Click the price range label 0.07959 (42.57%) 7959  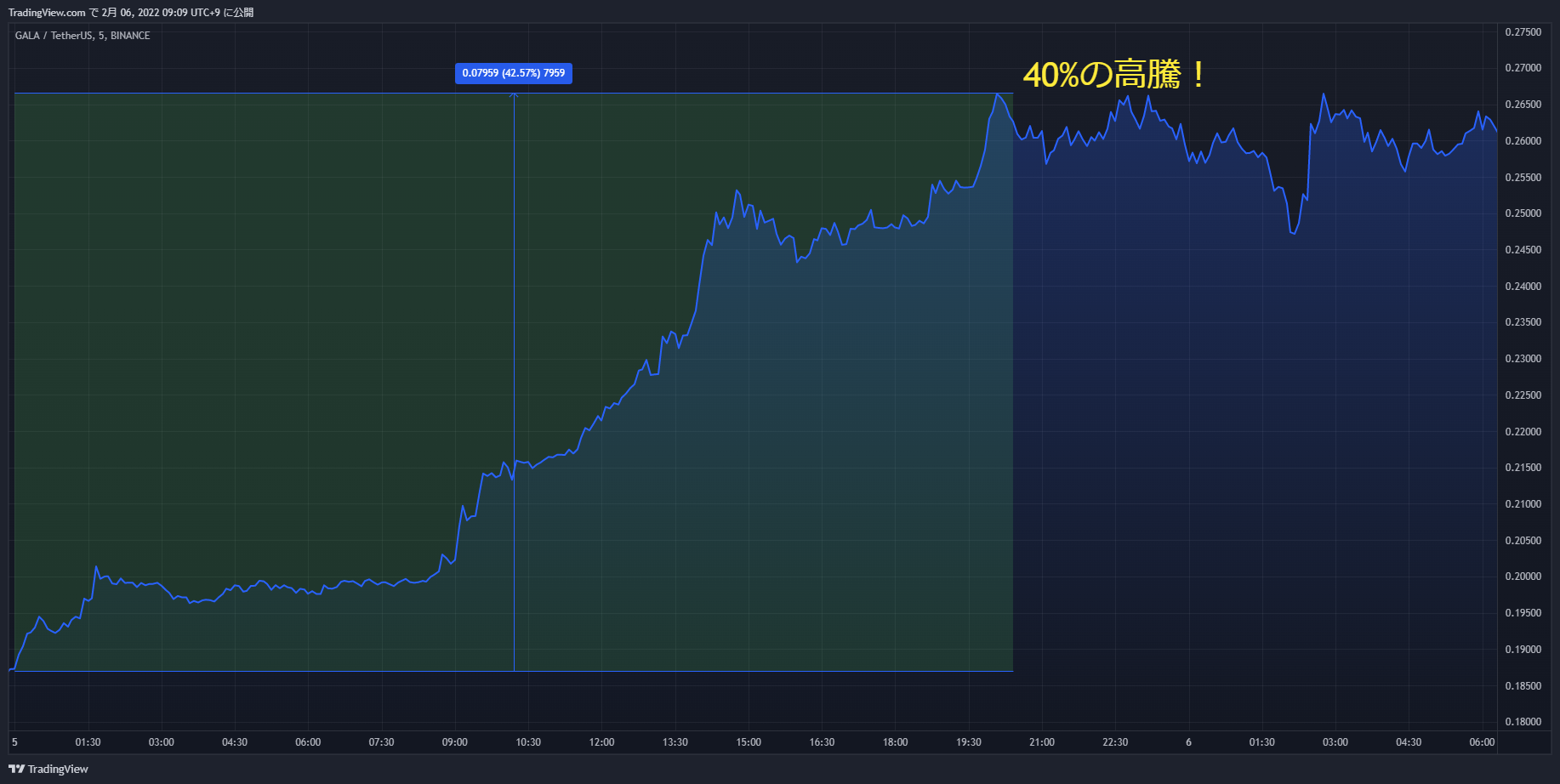[514, 73]
